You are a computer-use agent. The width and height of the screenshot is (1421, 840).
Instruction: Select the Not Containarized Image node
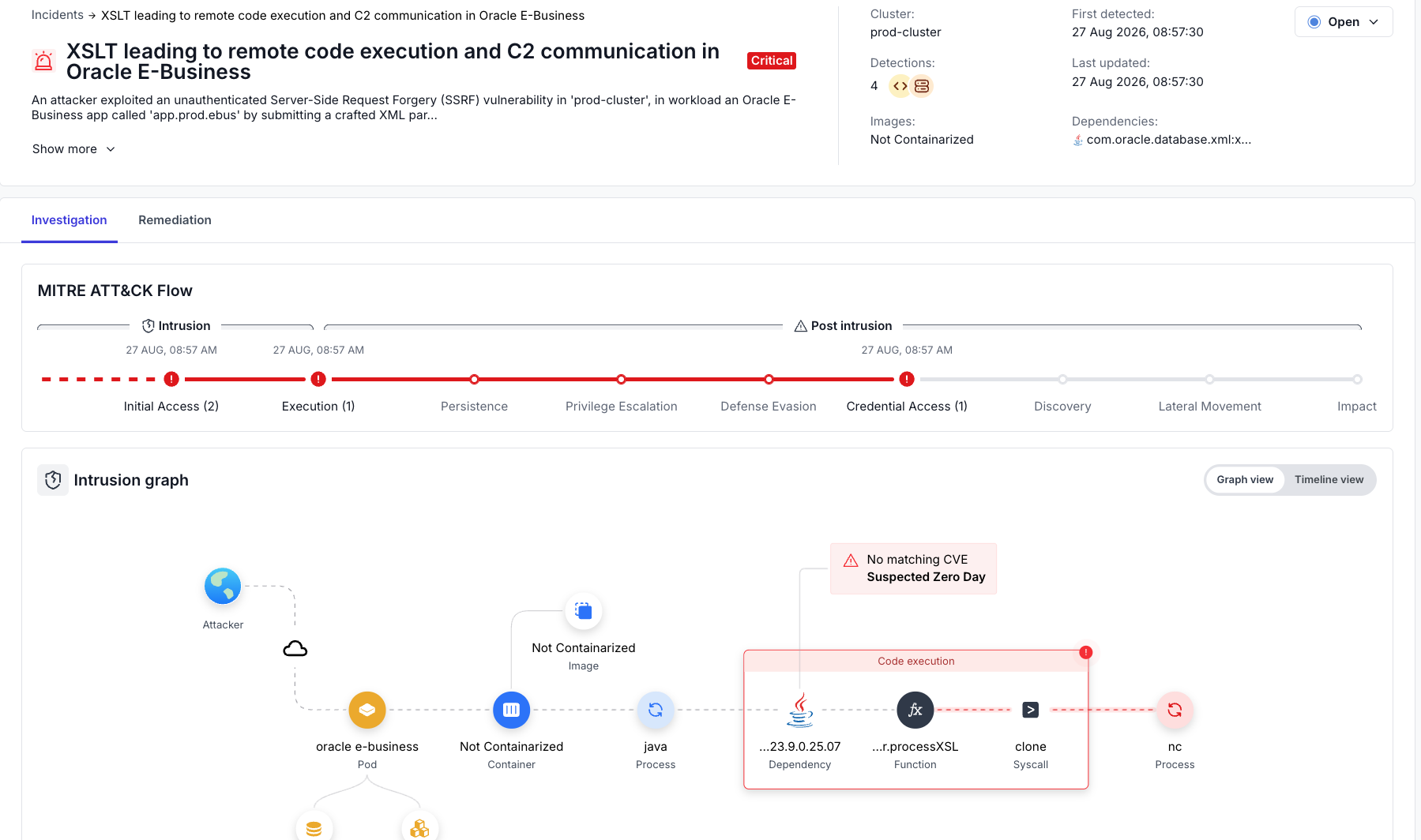coord(584,611)
